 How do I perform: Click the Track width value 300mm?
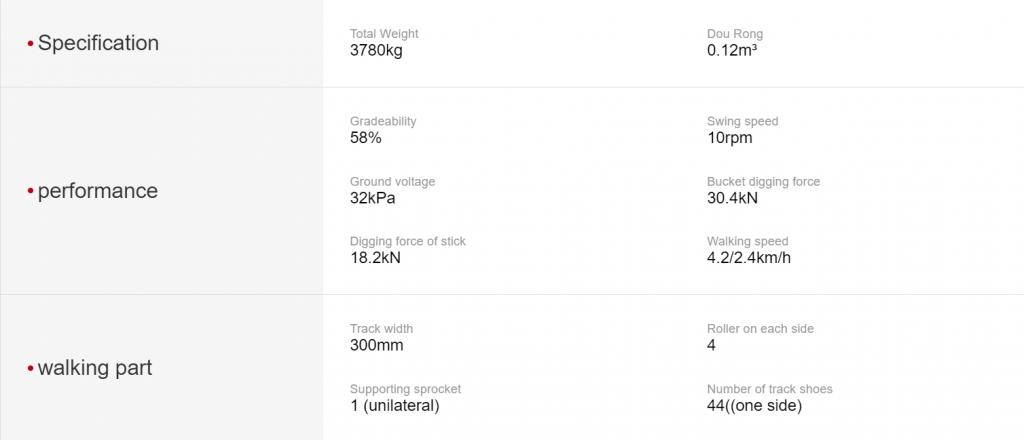(x=376, y=345)
